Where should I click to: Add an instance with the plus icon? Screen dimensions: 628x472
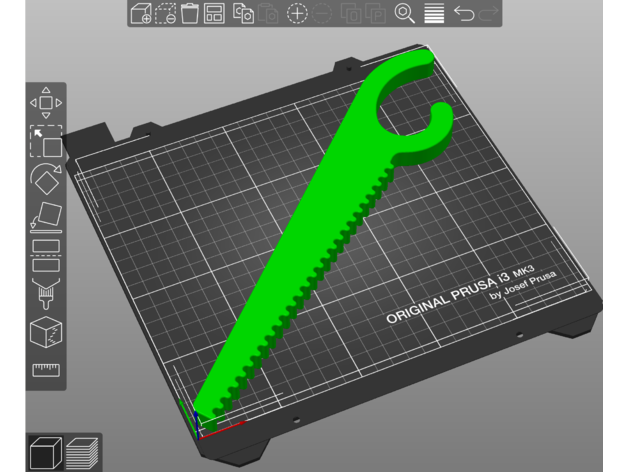tap(297, 13)
